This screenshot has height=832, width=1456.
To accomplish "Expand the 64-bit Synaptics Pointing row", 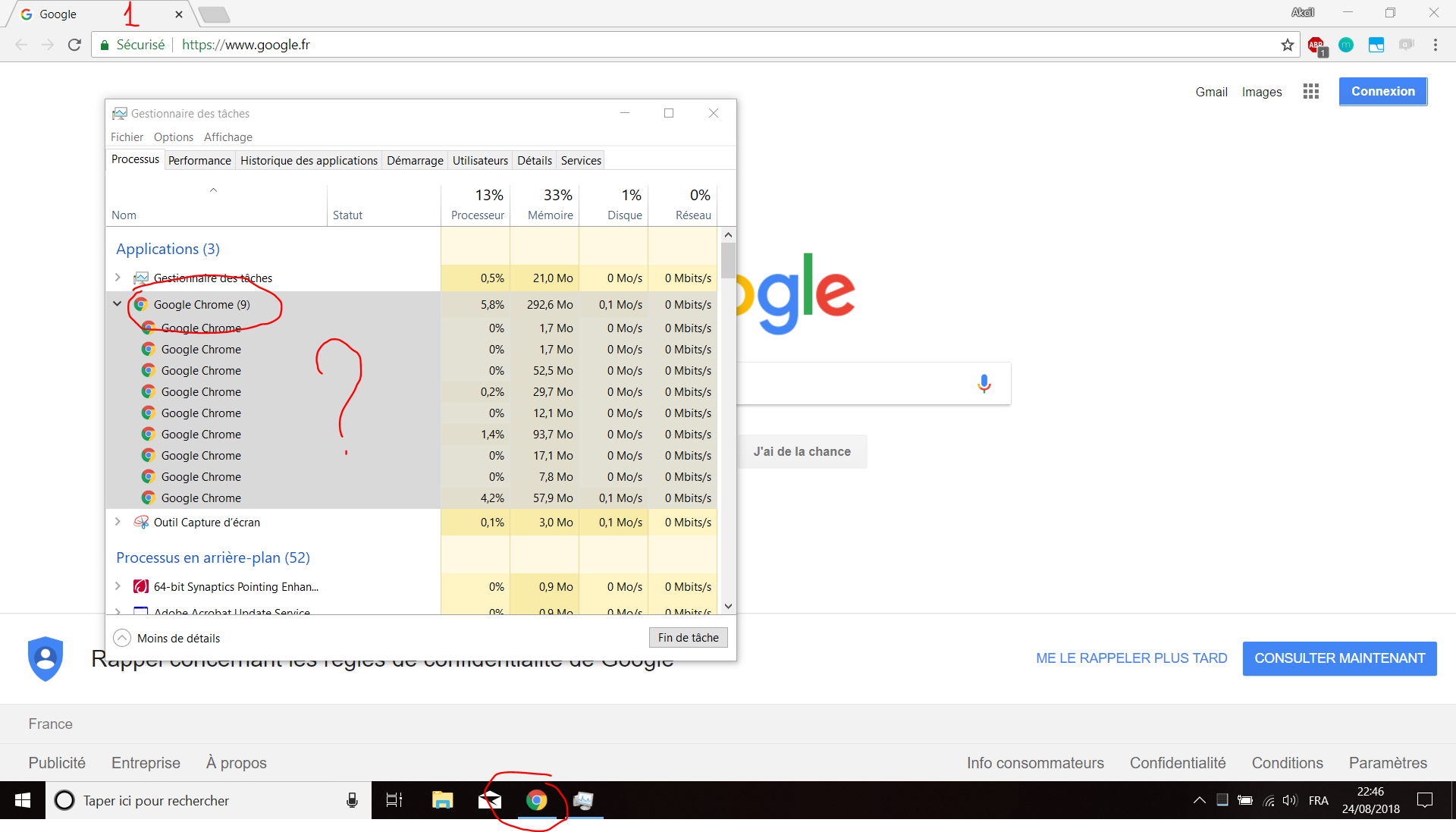I will [118, 586].
